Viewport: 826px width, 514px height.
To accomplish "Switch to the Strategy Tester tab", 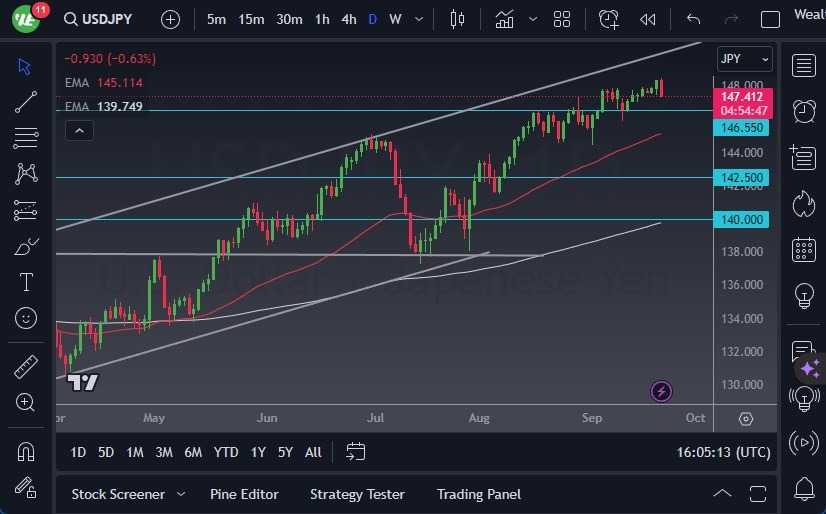I will 357,494.
